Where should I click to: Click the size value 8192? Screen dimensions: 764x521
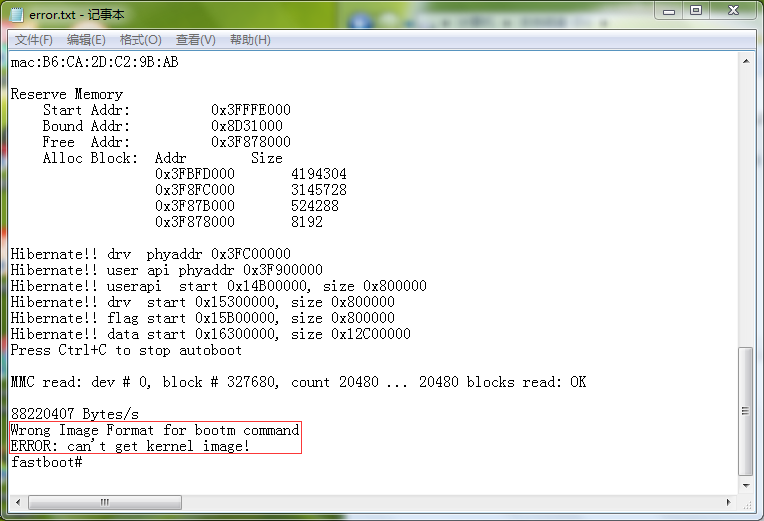[307, 222]
